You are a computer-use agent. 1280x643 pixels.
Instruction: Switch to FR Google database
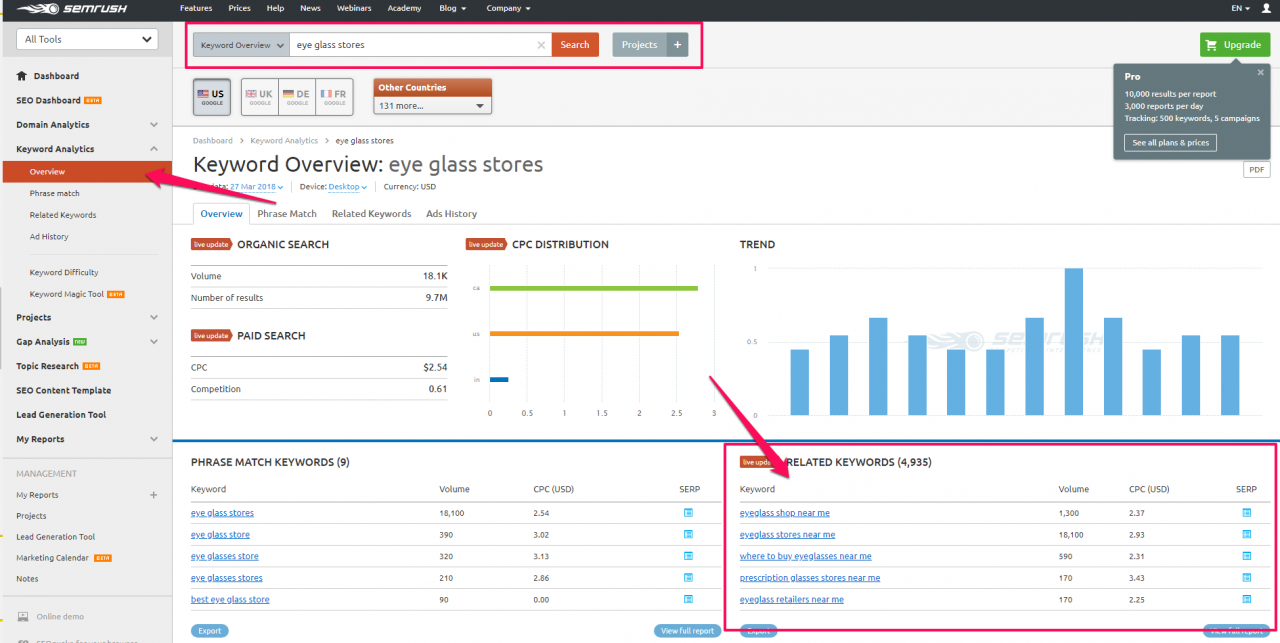[x=333, y=97]
